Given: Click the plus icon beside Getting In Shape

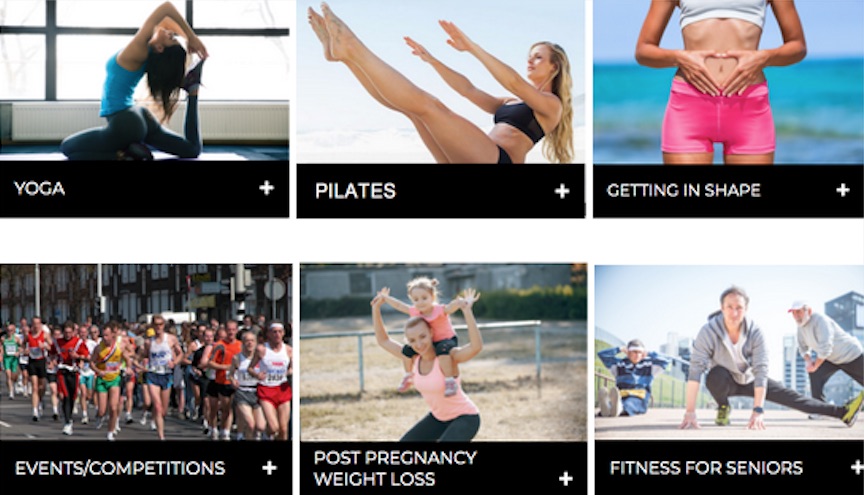Looking at the screenshot, I should 843,190.
